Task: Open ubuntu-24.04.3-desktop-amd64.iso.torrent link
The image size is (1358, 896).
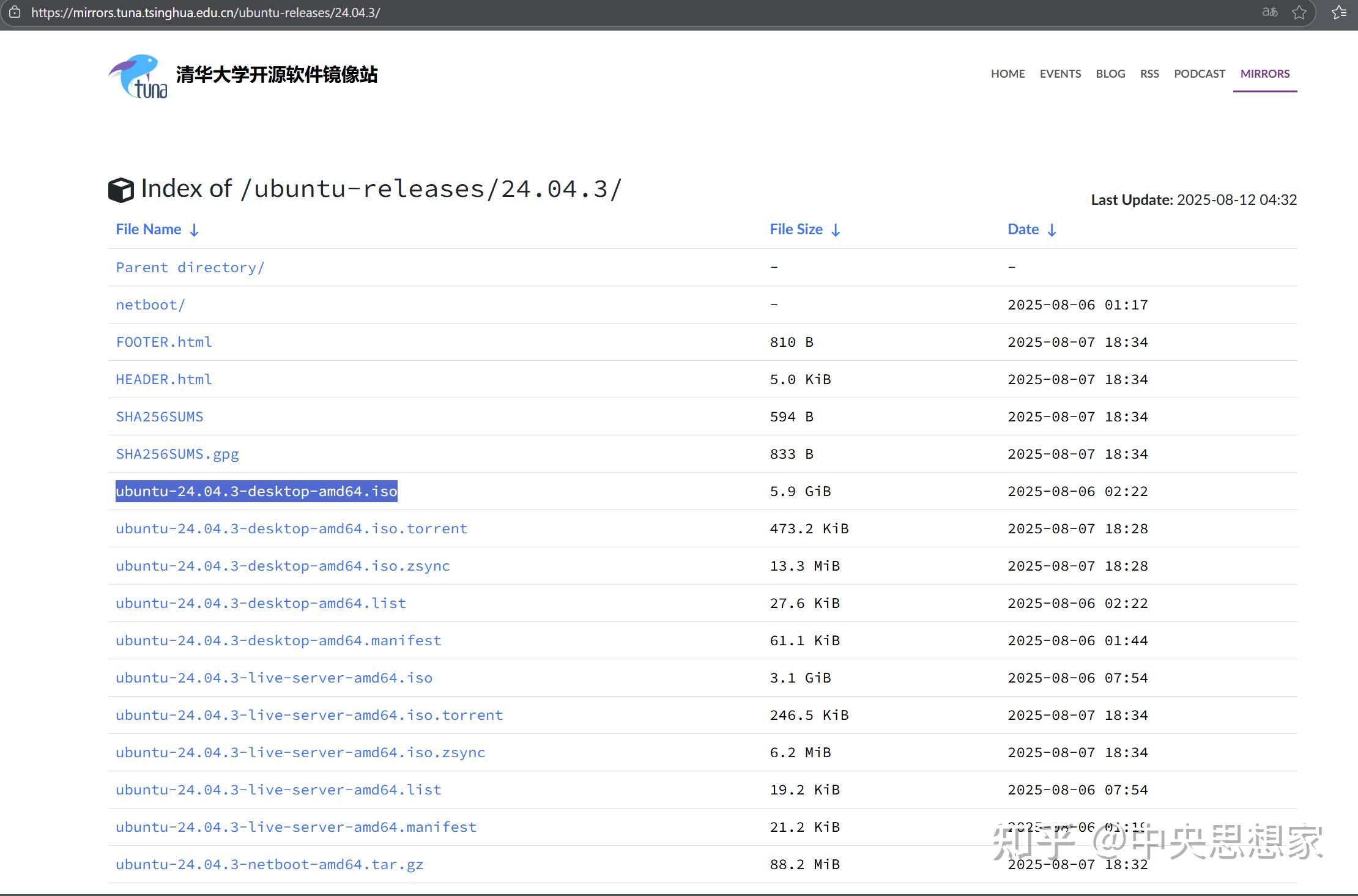Action: [x=291, y=528]
